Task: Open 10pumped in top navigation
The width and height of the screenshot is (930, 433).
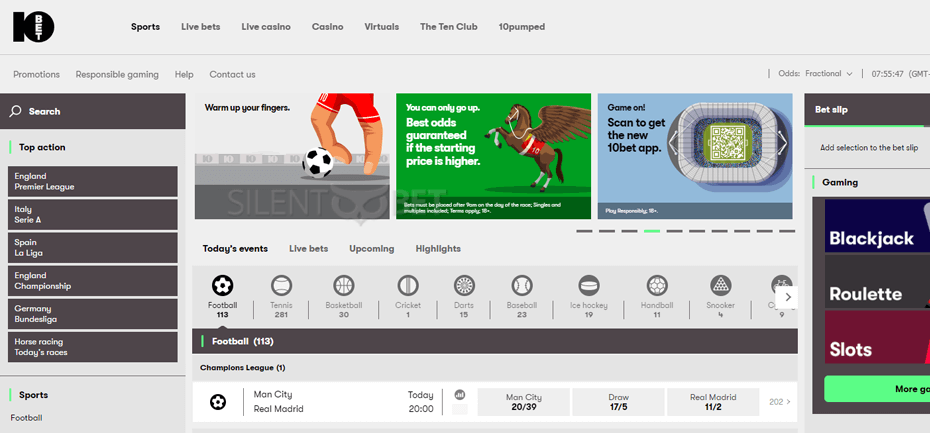Action: coord(521,27)
